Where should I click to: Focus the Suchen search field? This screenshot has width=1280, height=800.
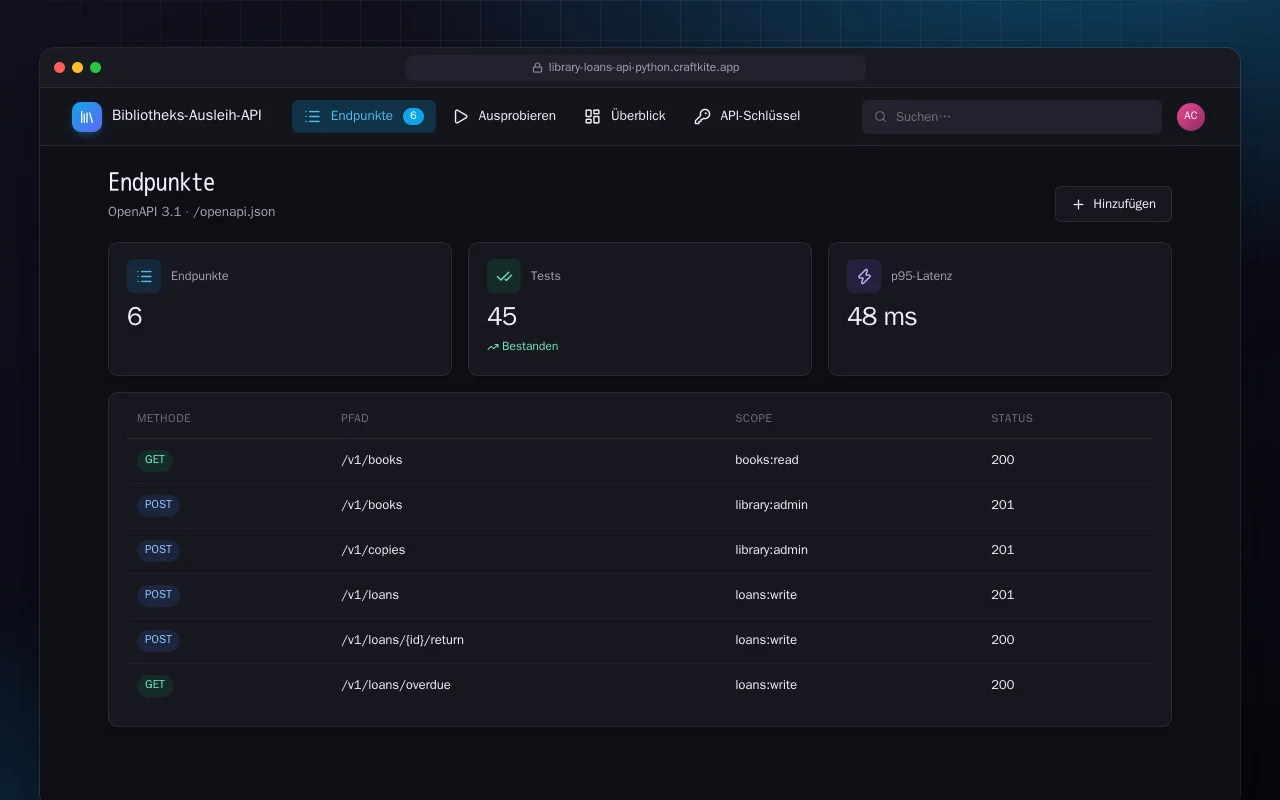(1012, 117)
